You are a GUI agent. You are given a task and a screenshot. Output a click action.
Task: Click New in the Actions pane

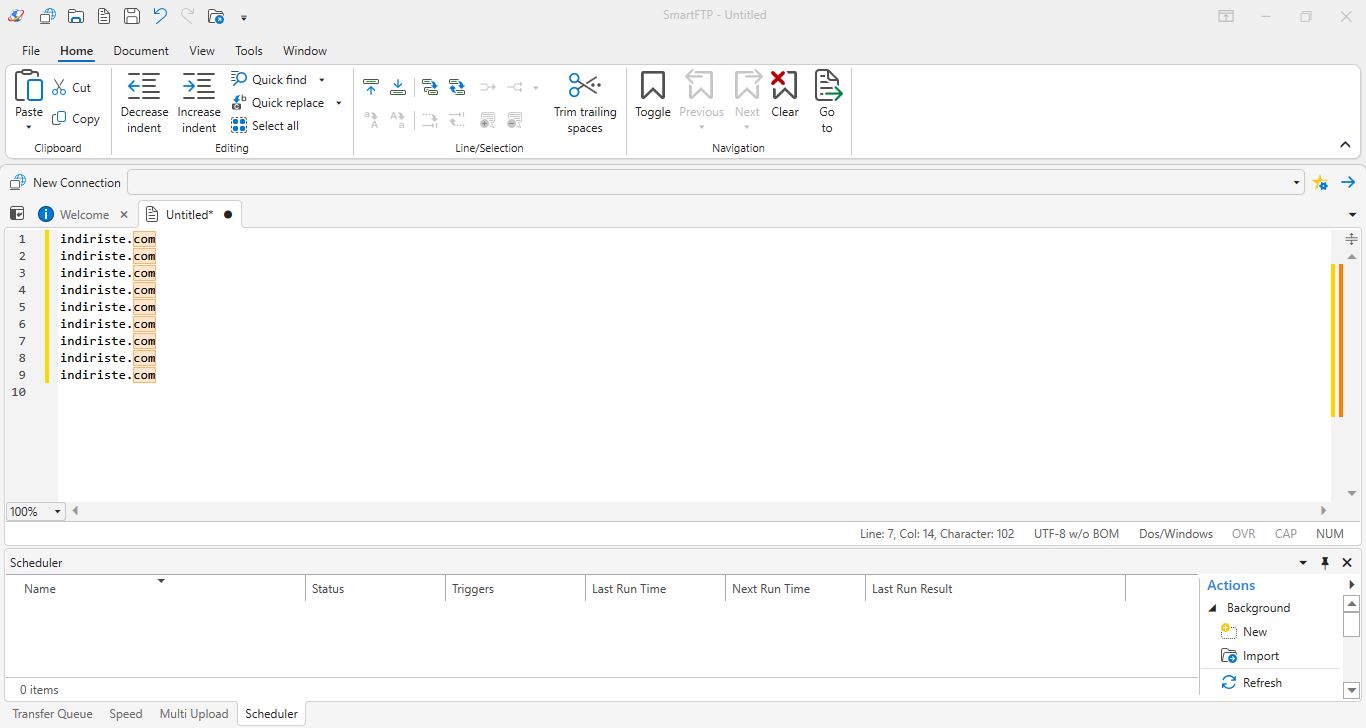point(1244,632)
